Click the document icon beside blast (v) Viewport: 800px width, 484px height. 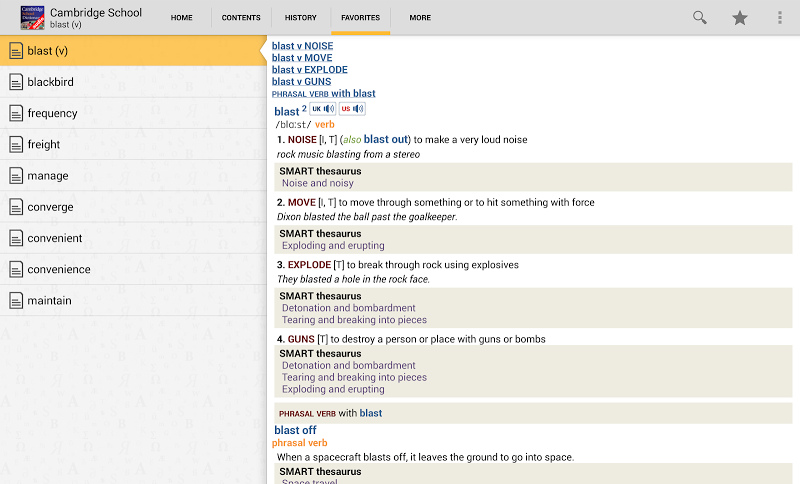point(16,50)
